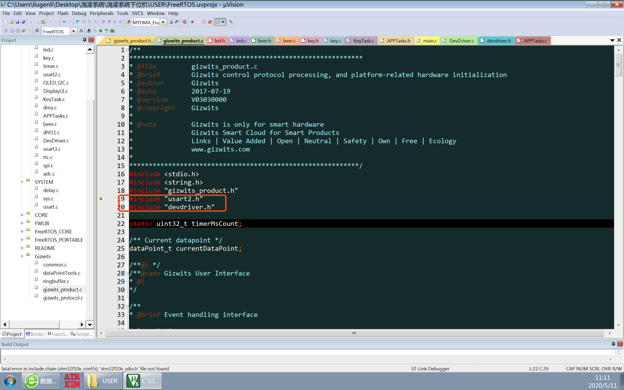
Task: Switch to the Functions panel tab
Action: tap(58, 334)
